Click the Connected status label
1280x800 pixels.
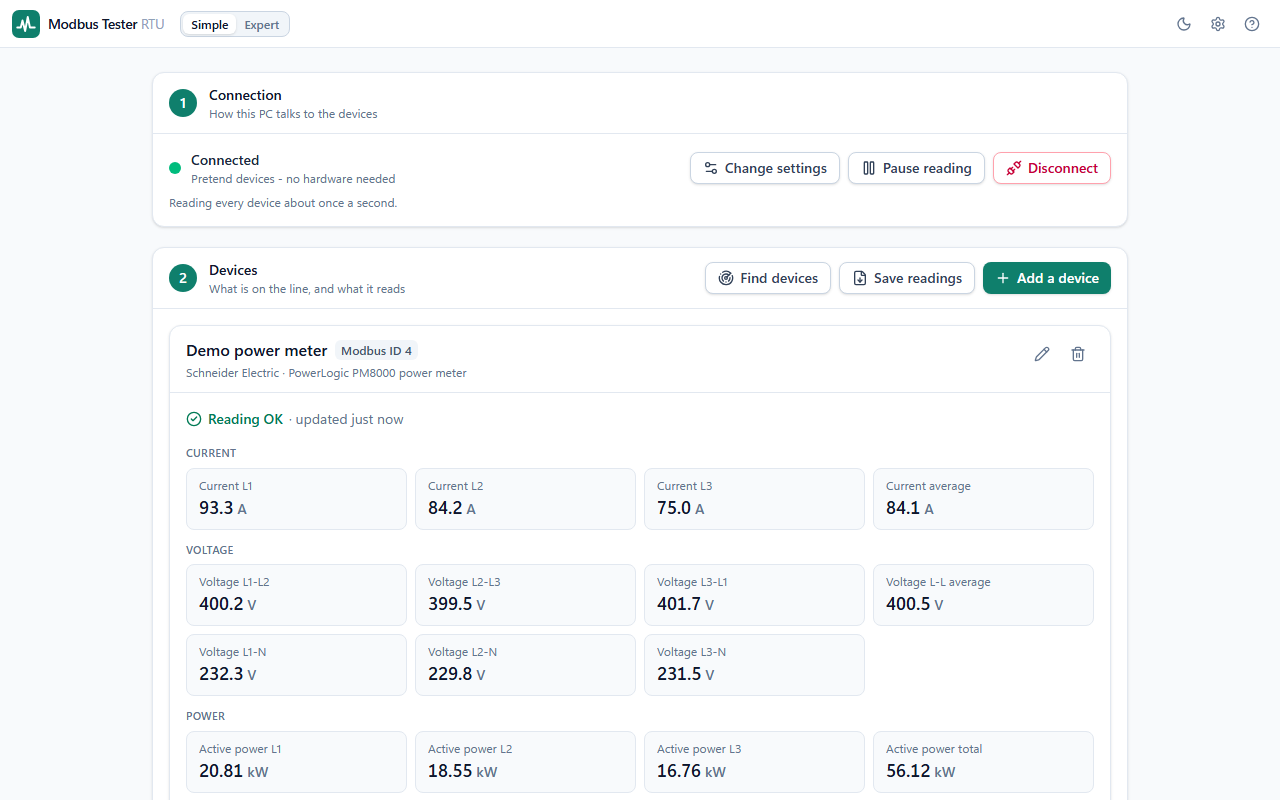click(225, 160)
